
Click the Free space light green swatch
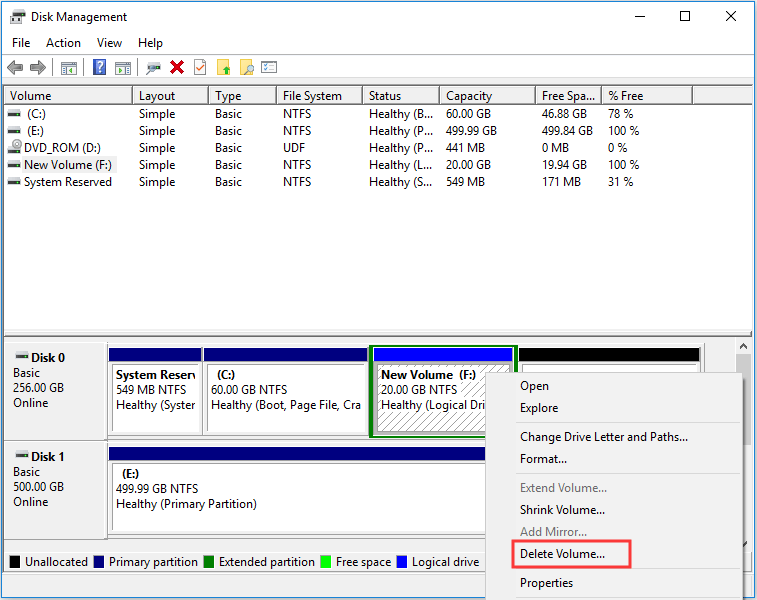(326, 562)
